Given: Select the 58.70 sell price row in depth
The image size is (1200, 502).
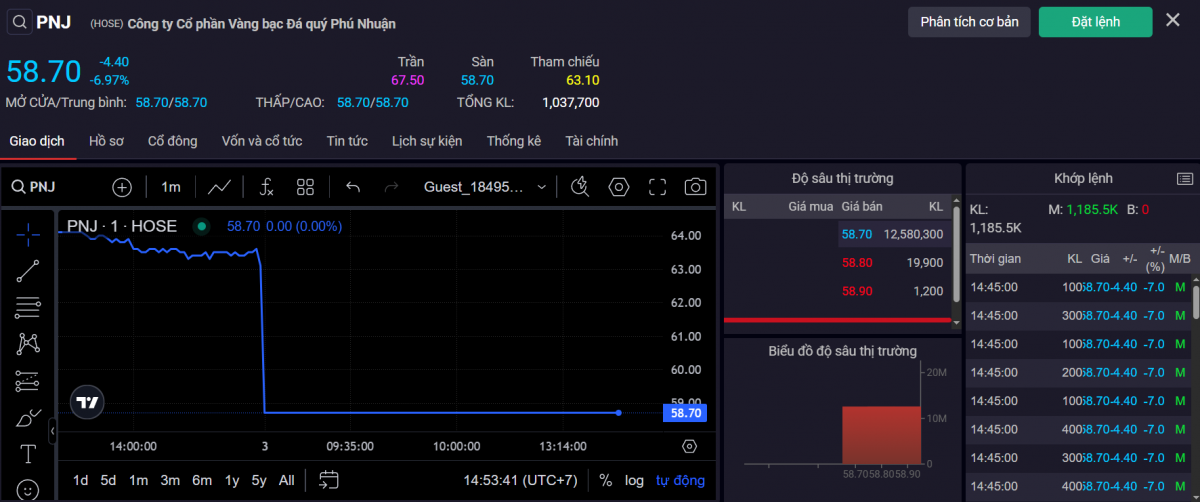Looking at the screenshot, I should click(x=836, y=234).
